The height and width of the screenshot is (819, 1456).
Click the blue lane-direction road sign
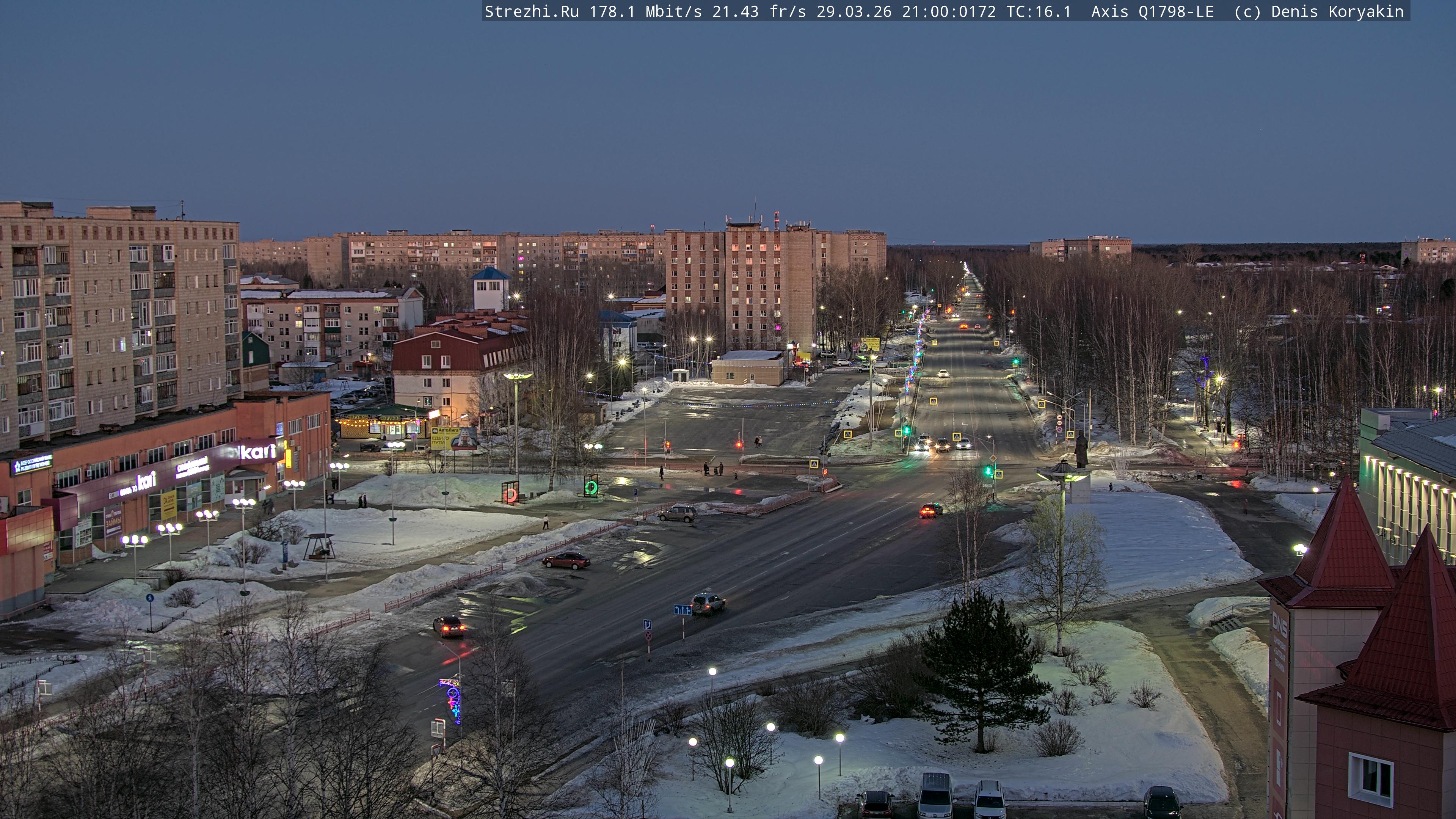tap(682, 610)
